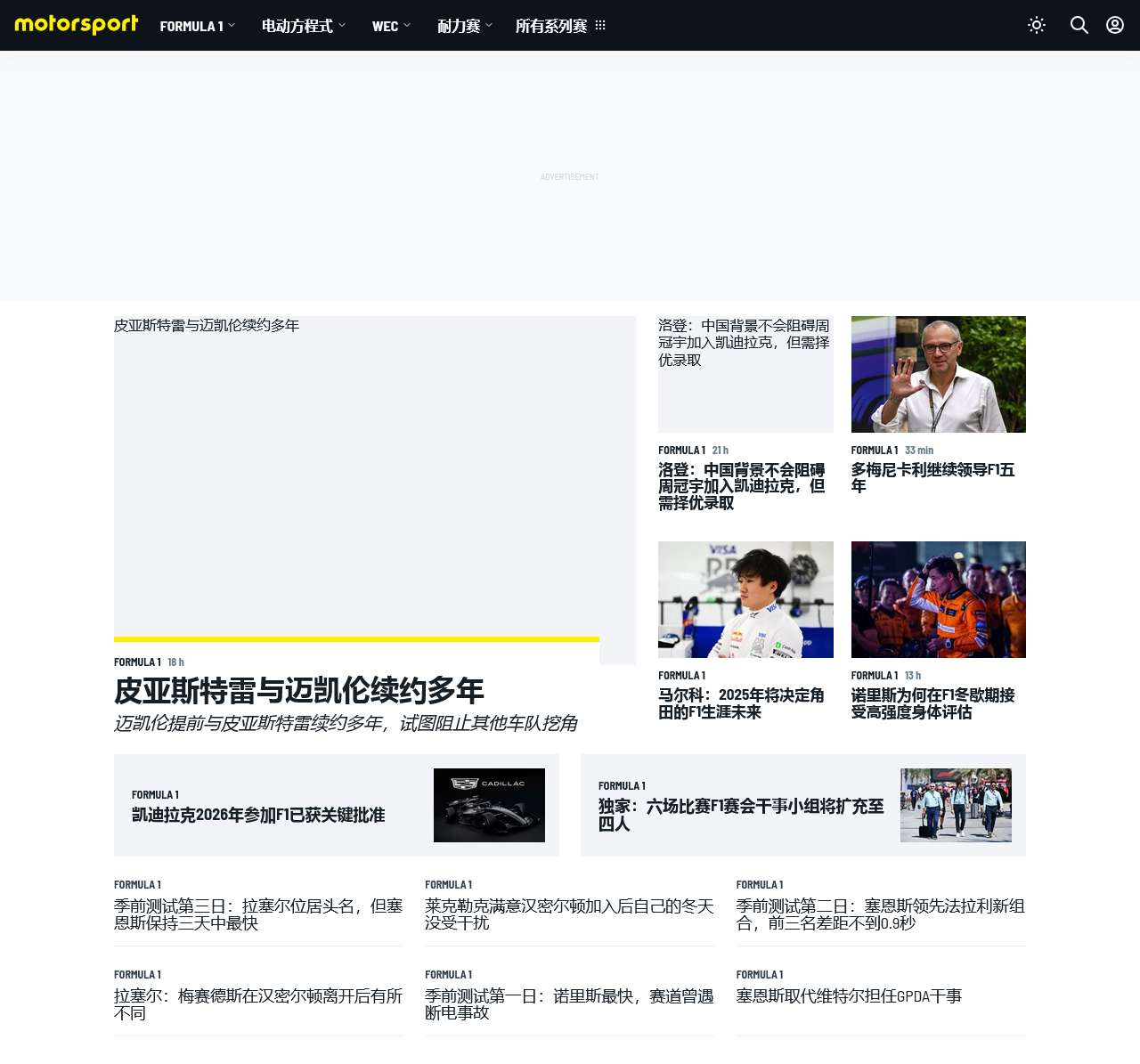Click FORMULA 1 tag above 多梅尼卡利 article

pos(875,451)
